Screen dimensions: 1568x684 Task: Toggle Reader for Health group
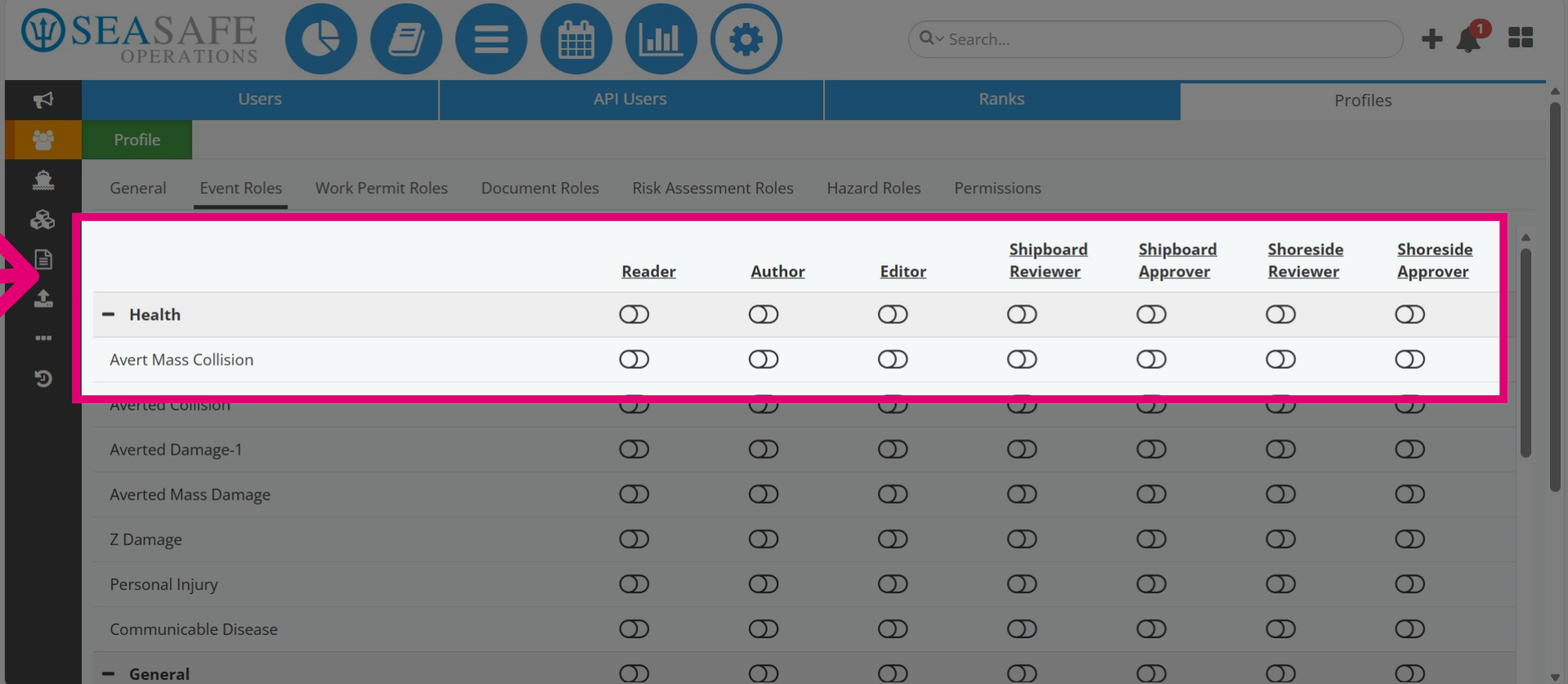(x=634, y=314)
